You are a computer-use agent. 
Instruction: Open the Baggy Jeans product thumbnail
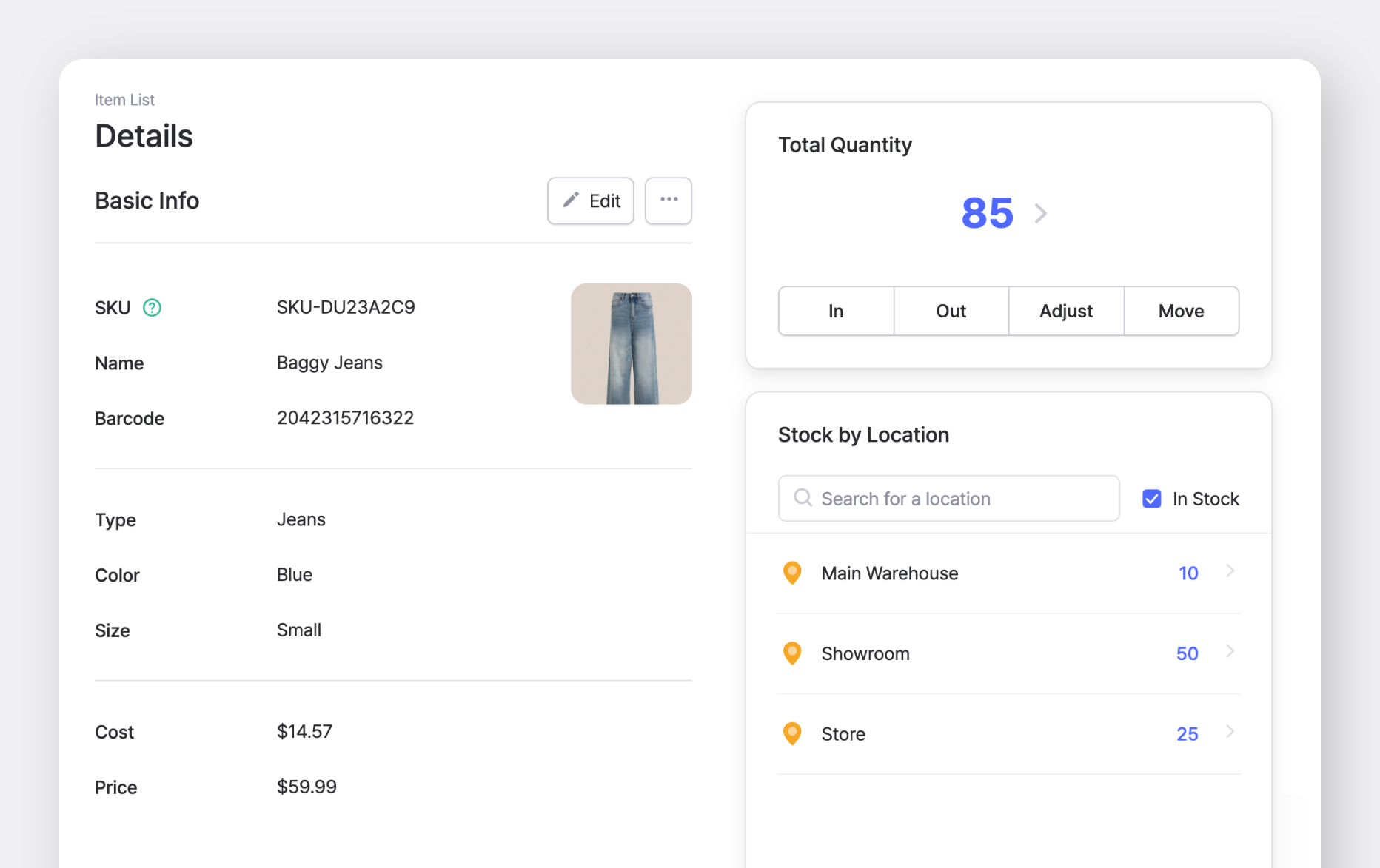[x=631, y=344]
